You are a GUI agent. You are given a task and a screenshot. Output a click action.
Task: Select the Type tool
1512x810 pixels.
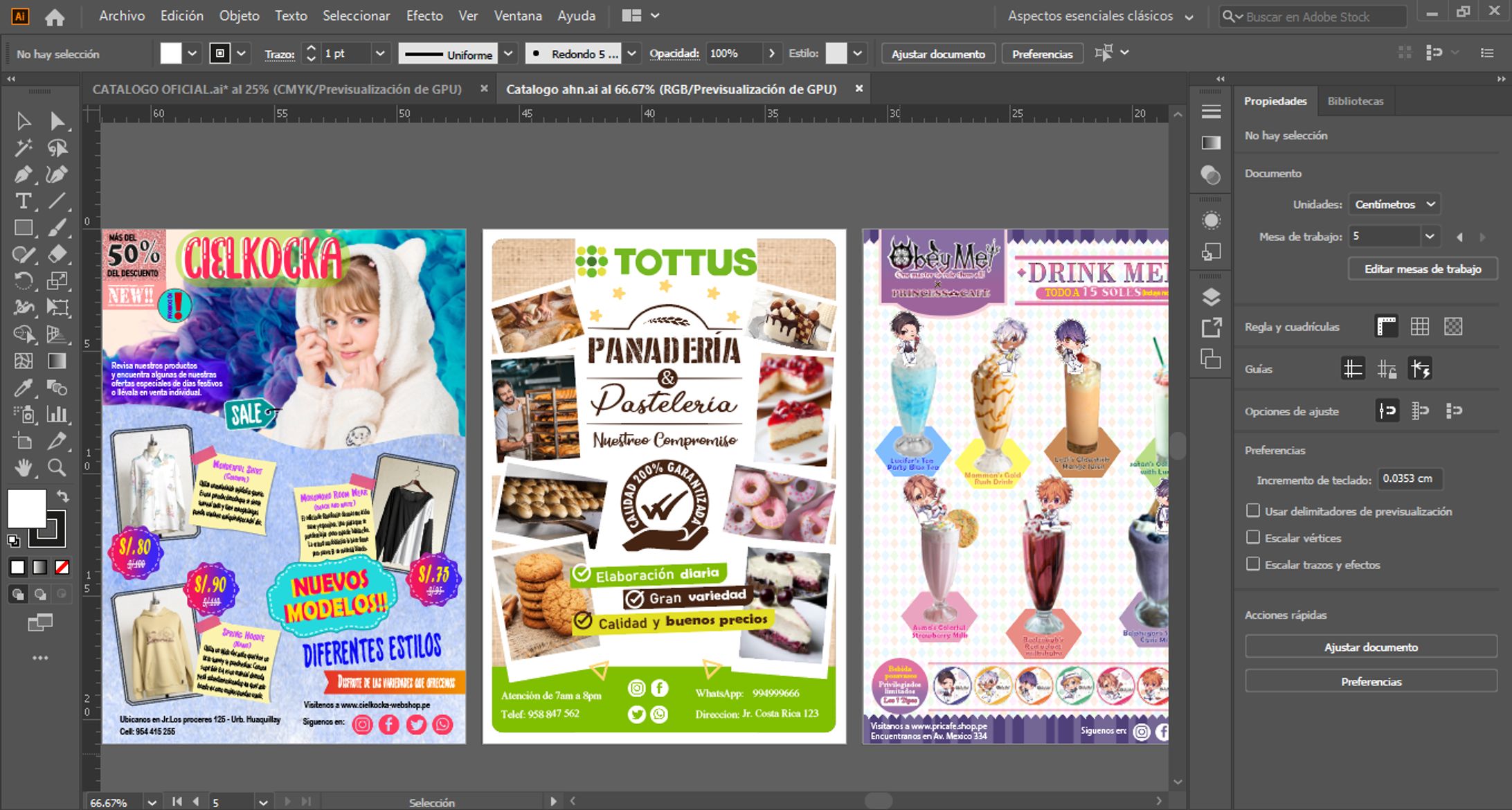(x=24, y=201)
